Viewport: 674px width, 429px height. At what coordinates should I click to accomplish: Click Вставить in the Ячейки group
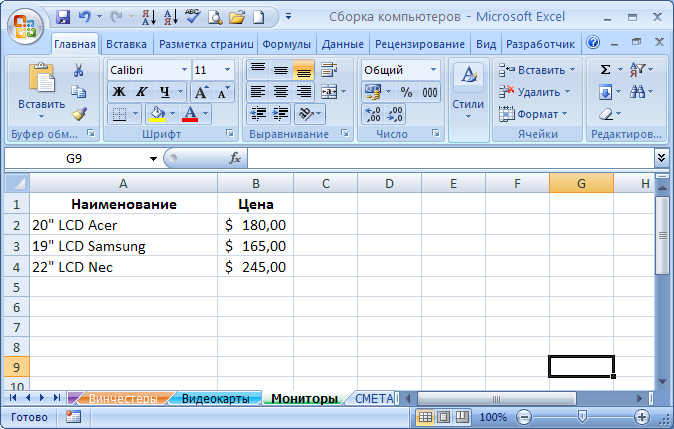tap(537, 70)
